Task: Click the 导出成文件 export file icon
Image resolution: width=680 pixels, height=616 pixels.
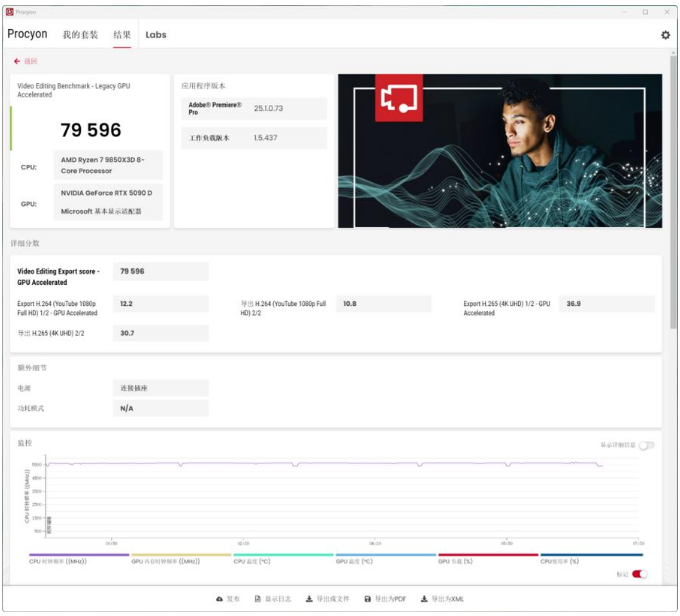Action: (309, 599)
